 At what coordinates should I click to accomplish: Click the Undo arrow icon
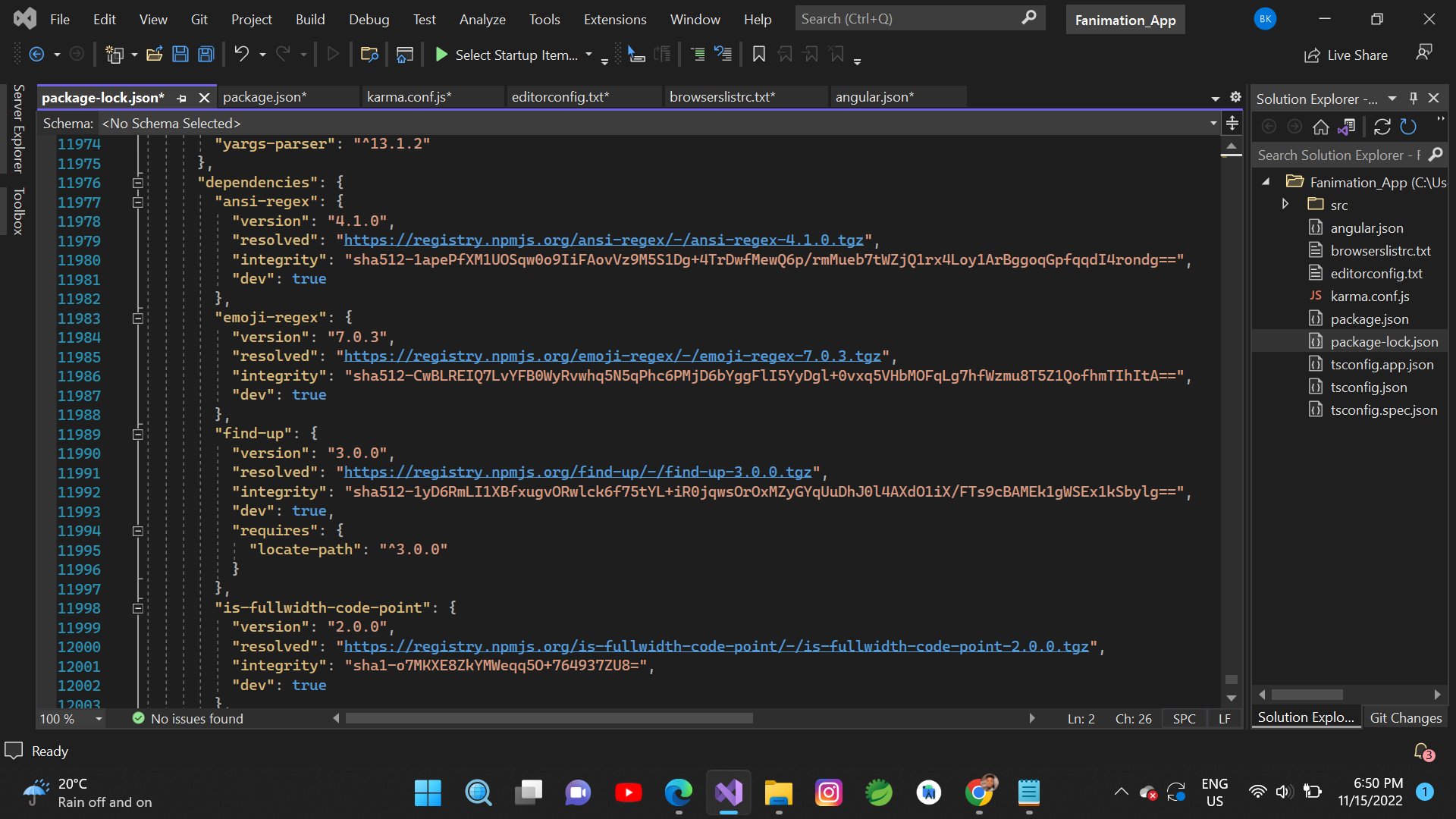(241, 54)
